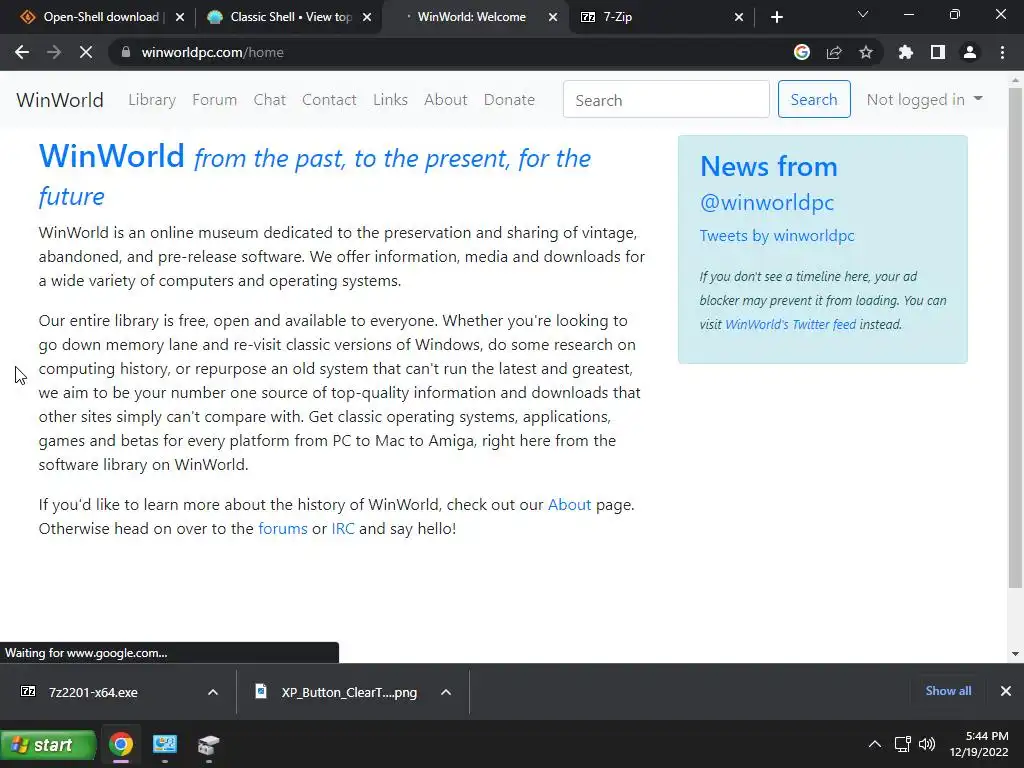This screenshot has width=1024, height=768.
Task: Open the Links nav item
Action: pyautogui.click(x=391, y=99)
